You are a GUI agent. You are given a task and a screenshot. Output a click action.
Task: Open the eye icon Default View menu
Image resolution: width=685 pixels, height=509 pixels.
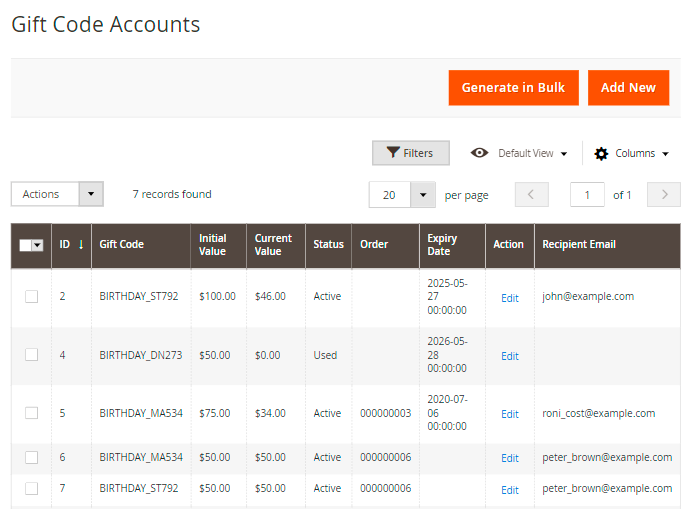pyautogui.click(x=518, y=153)
